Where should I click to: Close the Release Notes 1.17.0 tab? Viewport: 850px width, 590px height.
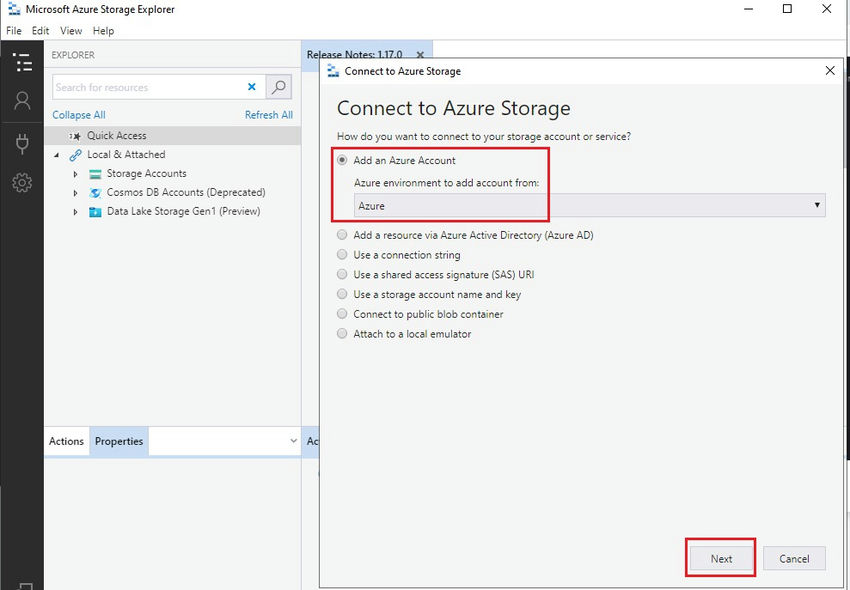click(x=419, y=55)
